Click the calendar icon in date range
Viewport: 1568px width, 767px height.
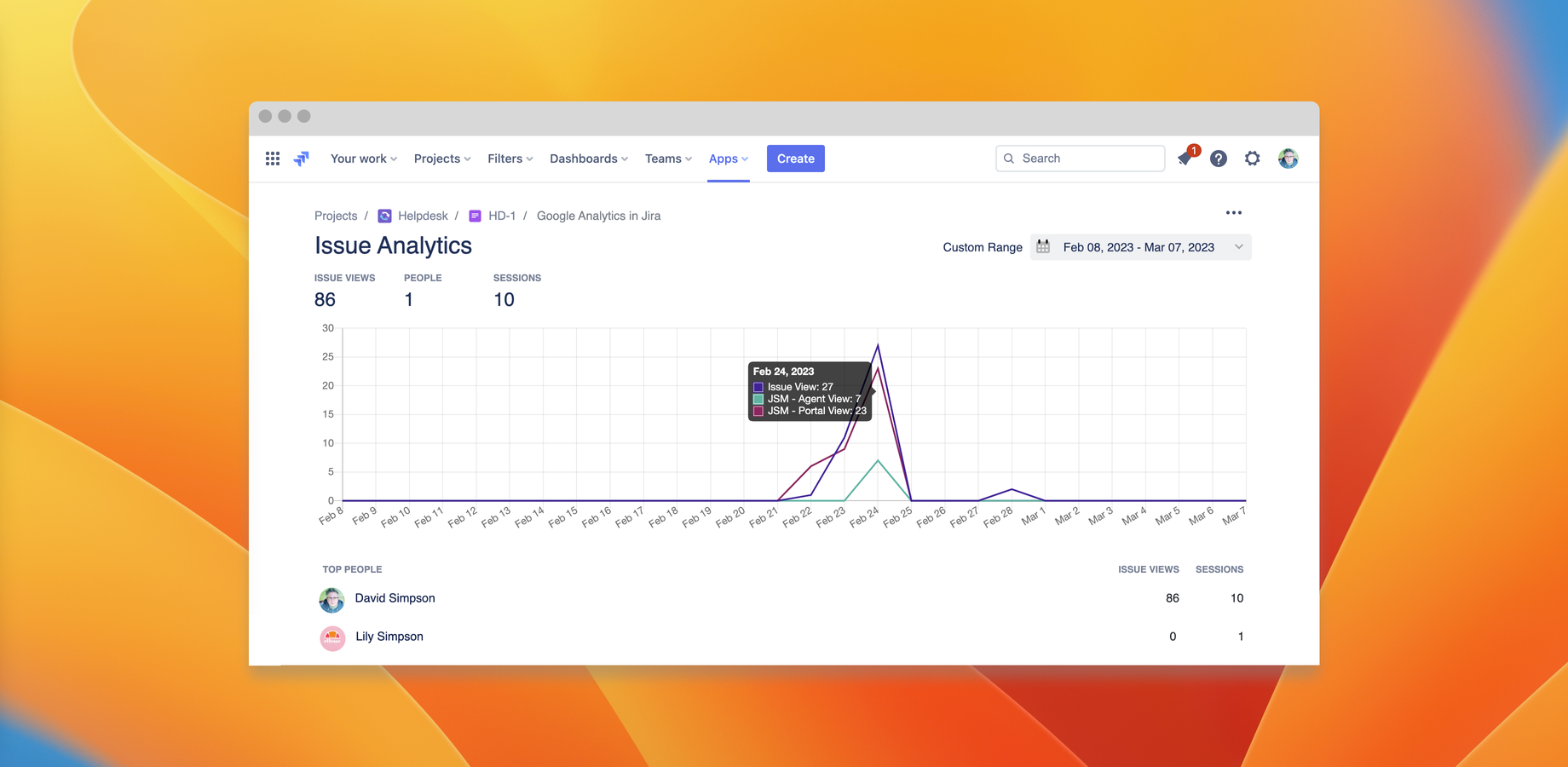tap(1043, 247)
